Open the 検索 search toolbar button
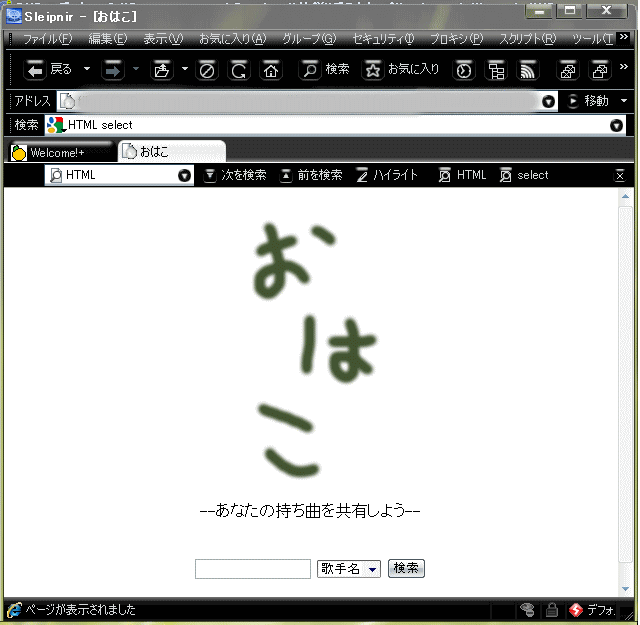Viewport: 640px width, 625px height. pyautogui.click(x=325, y=69)
